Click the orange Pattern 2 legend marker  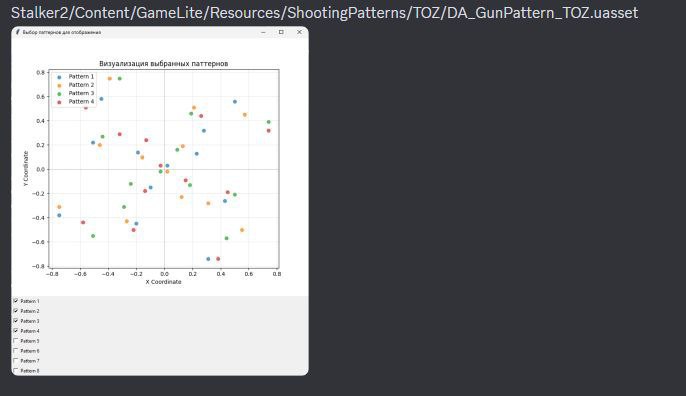60,85
